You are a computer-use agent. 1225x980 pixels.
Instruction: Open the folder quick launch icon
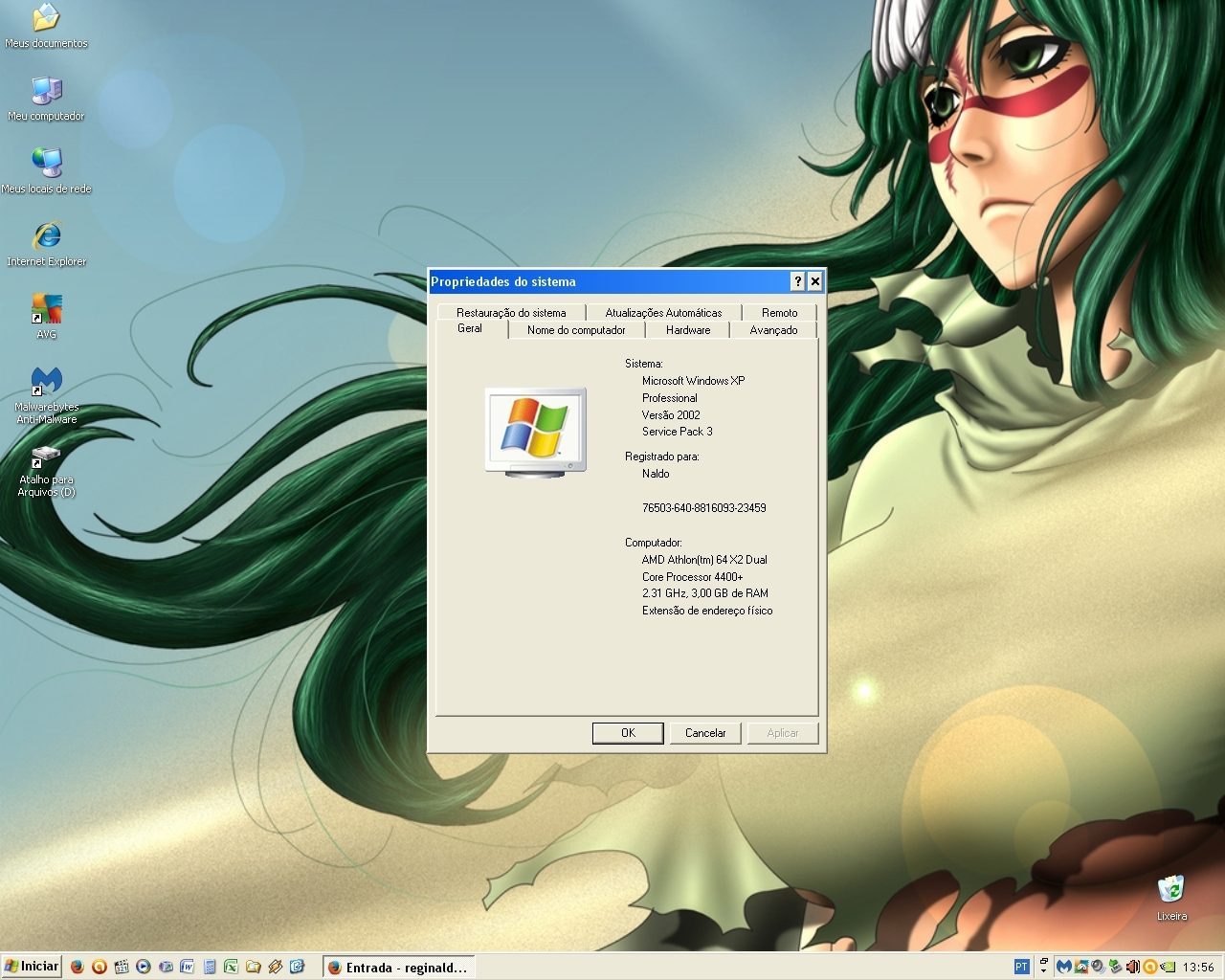point(253,967)
